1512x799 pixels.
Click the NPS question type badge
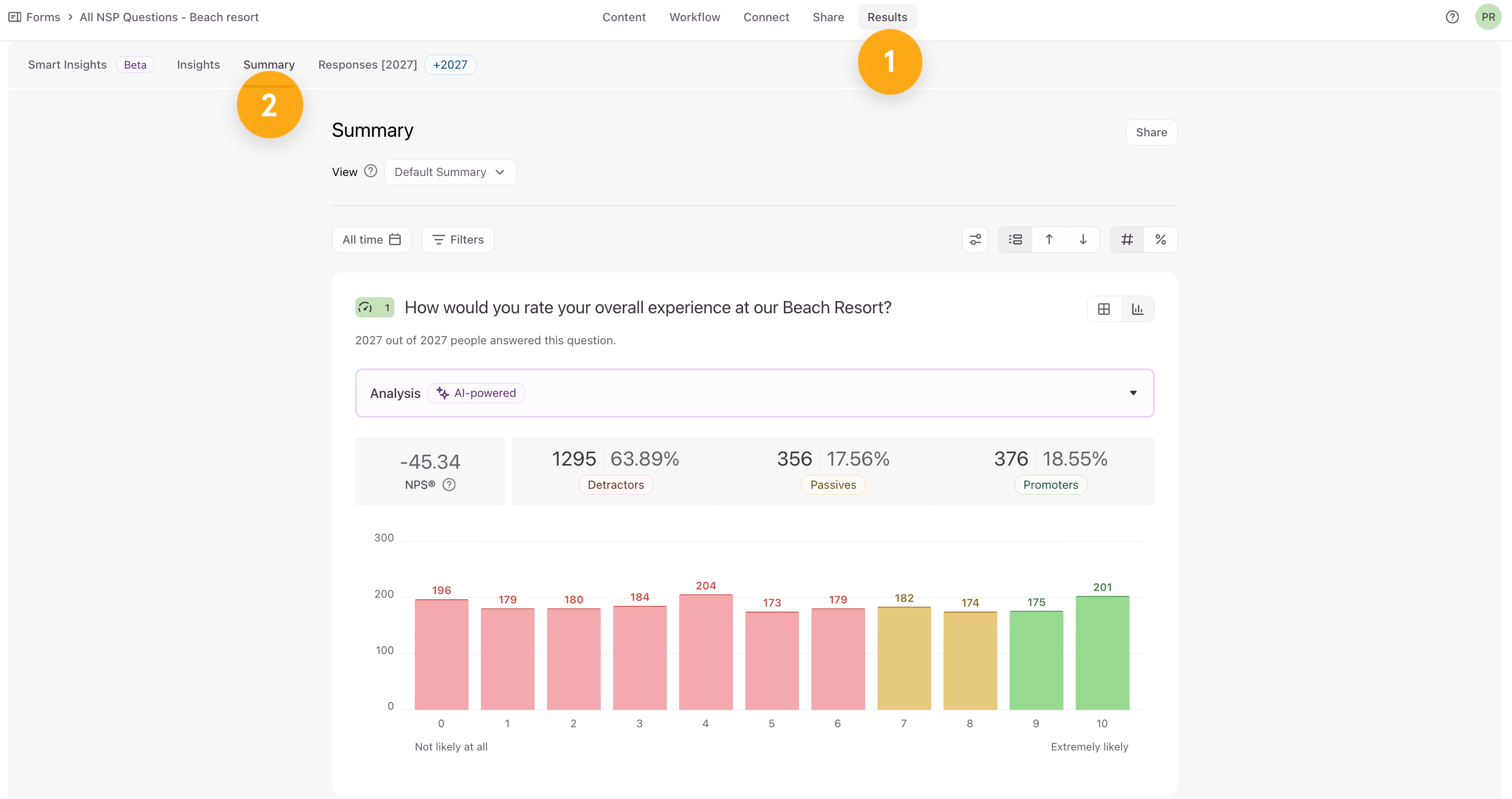[x=374, y=308]
